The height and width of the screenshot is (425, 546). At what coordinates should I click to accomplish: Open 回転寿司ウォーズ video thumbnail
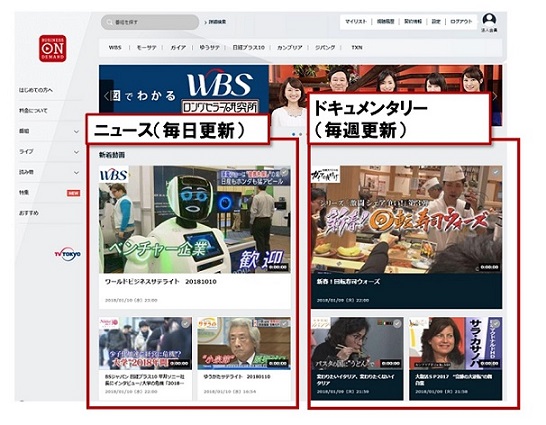tap(407, 220)
